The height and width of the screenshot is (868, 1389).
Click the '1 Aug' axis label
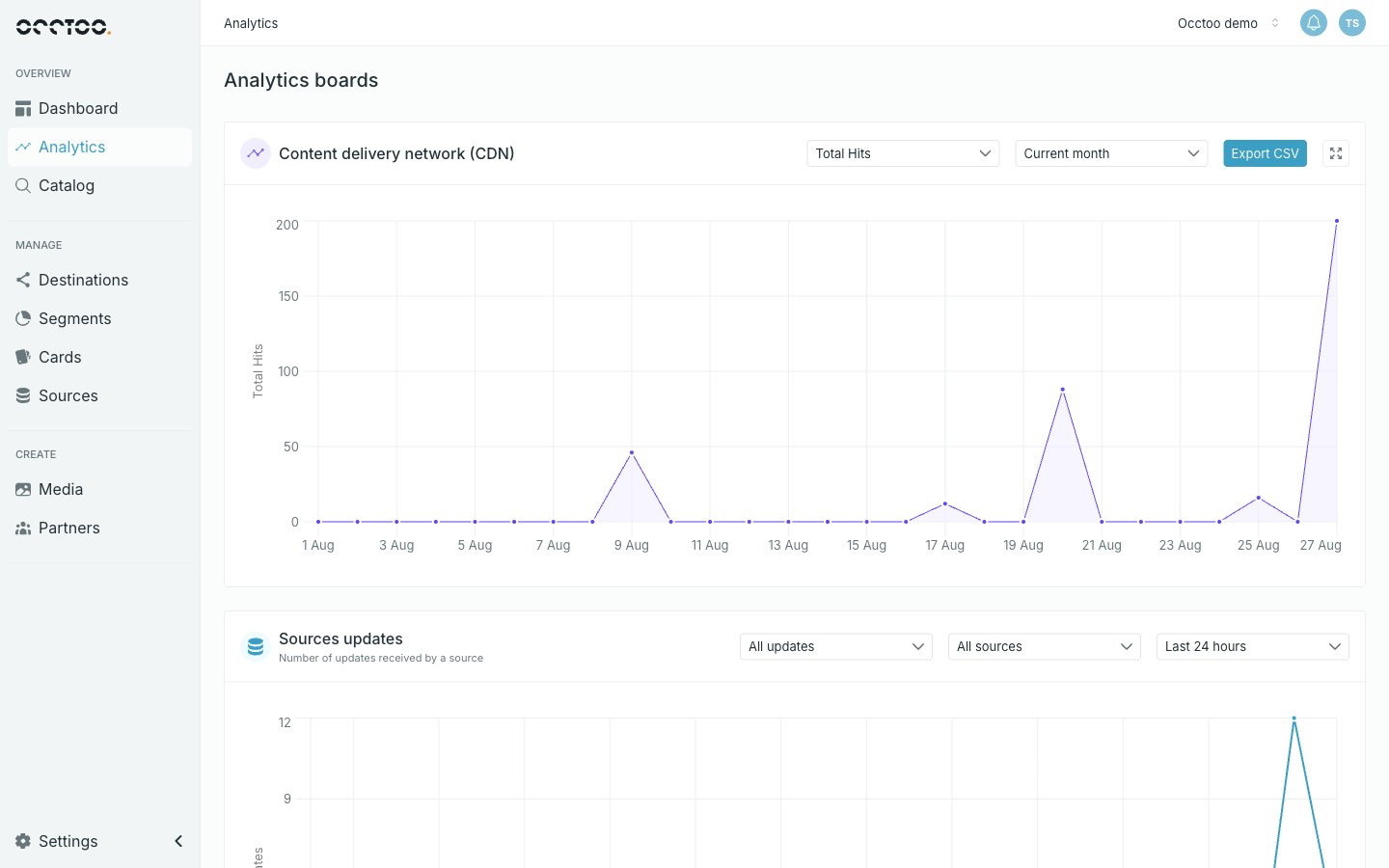pyautogui.click(x=318, y=545)
